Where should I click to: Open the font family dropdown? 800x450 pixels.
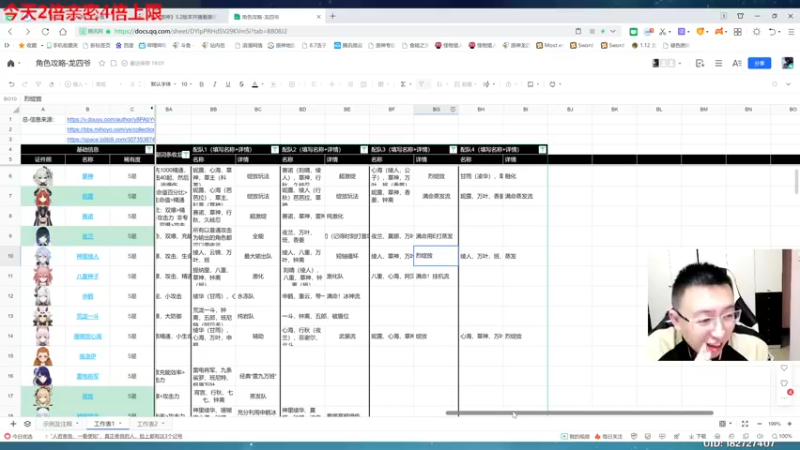(x=163, y=84)
